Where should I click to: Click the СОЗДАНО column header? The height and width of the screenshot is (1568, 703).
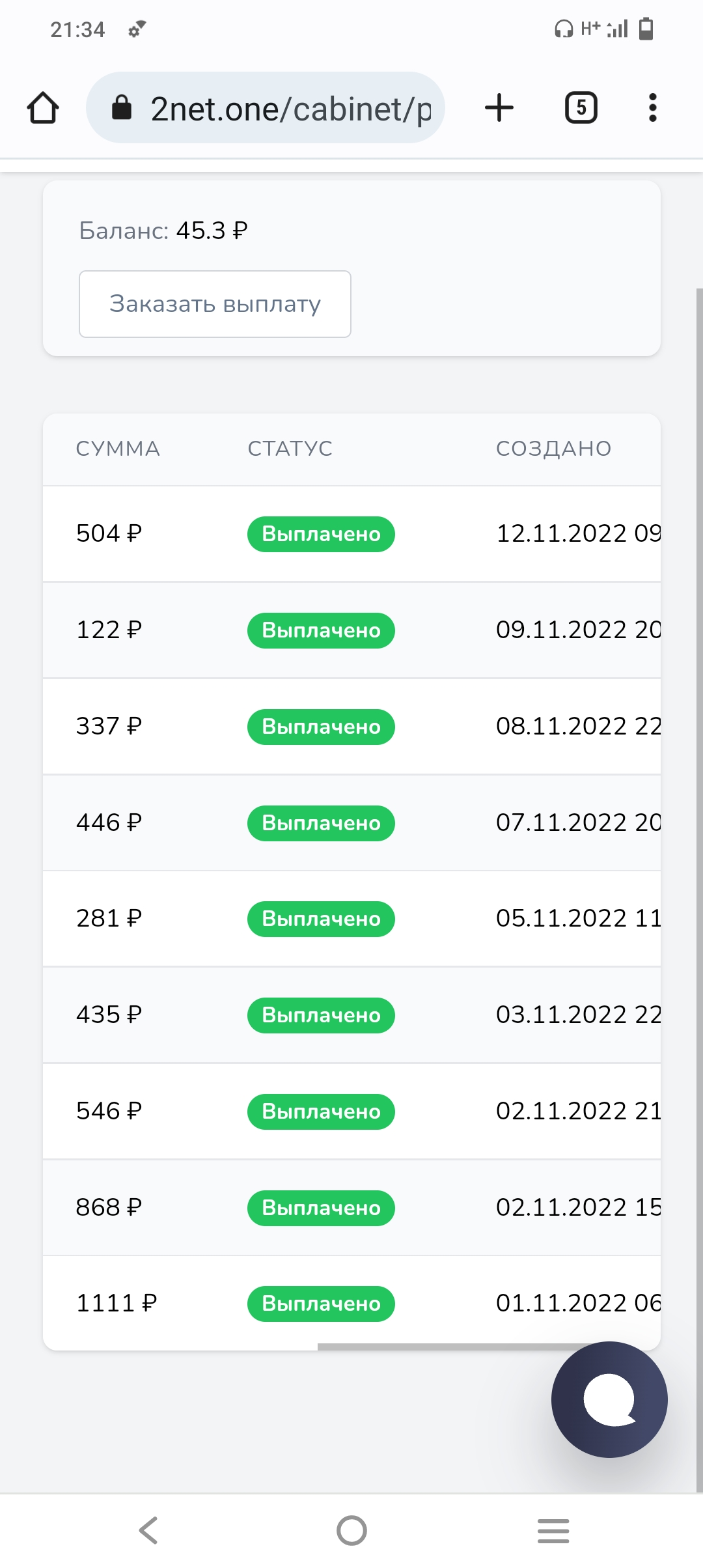(554, 449)
